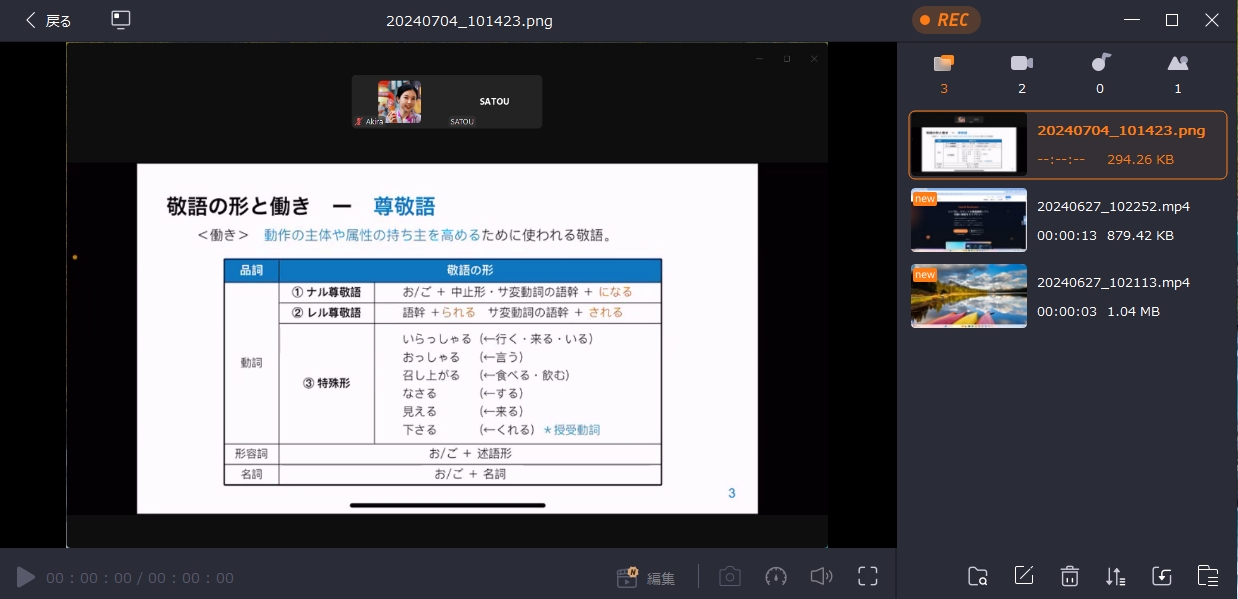Toggle the volume speaker icon
Image resolution: width=1238 pixels, height=599 pixels.
point(821,576)
